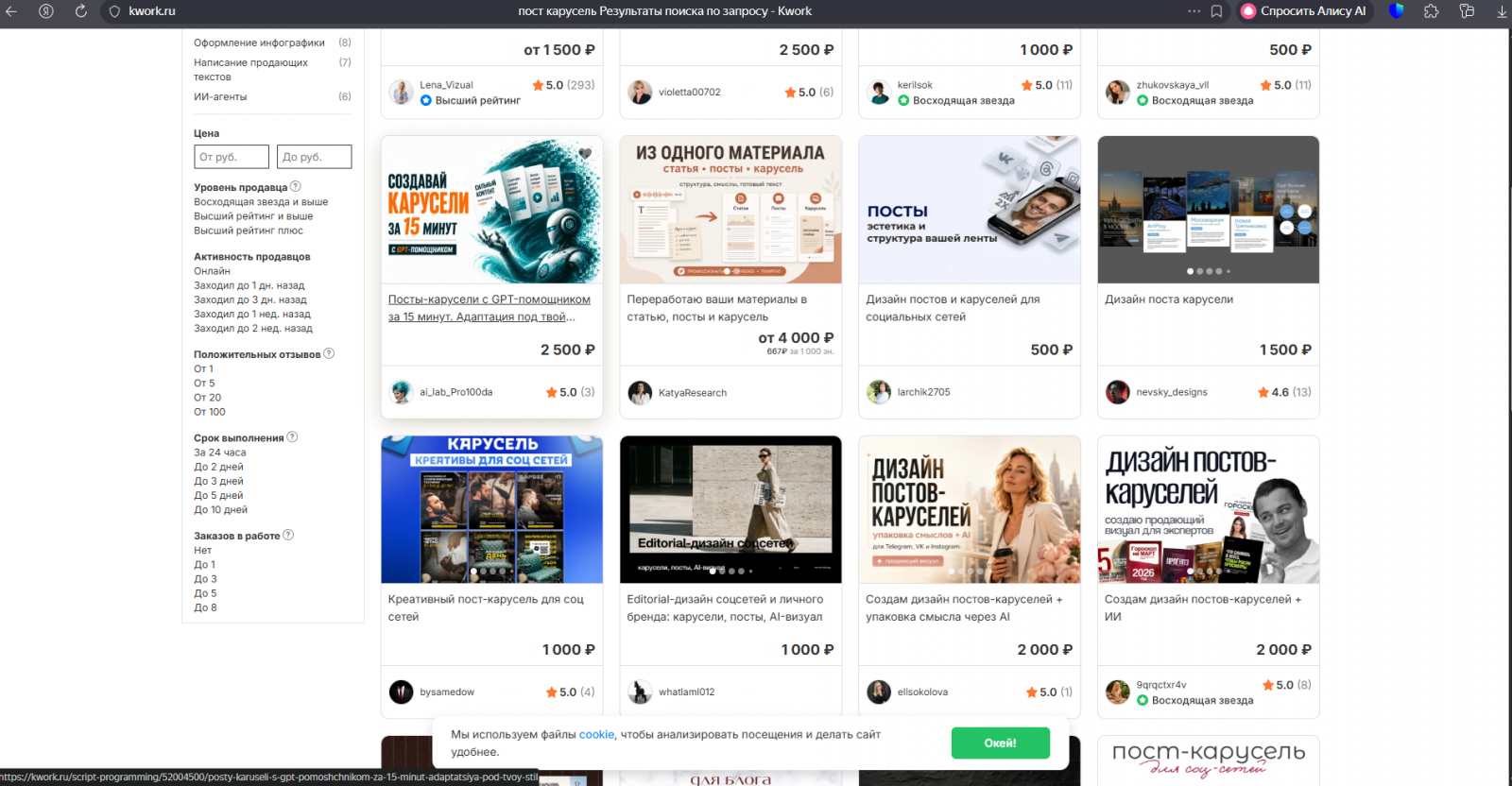Image resolution: width=1512 pixels, height=786 pixels.
Task: Open the Создавай карусели за 15 минут thumbnail
Action: click(491, 210)
